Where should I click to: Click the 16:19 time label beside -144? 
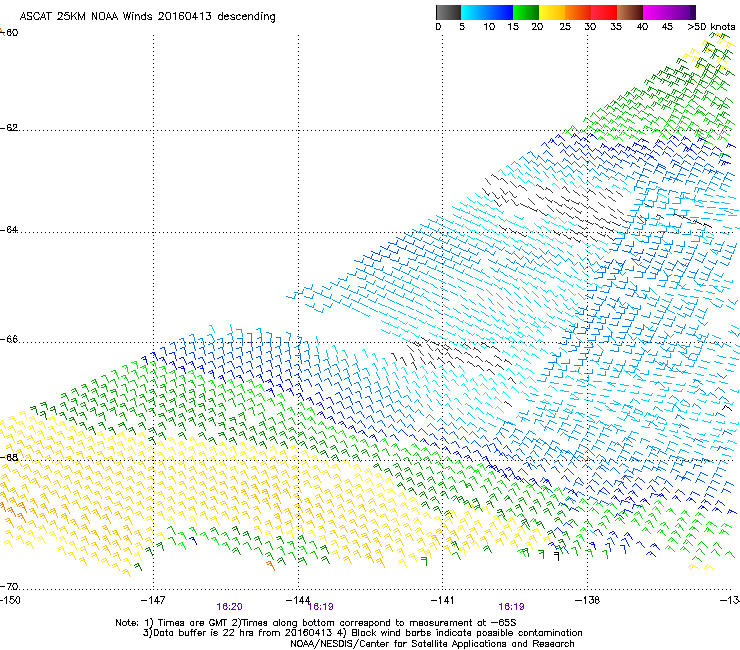(x=321, y=607)
